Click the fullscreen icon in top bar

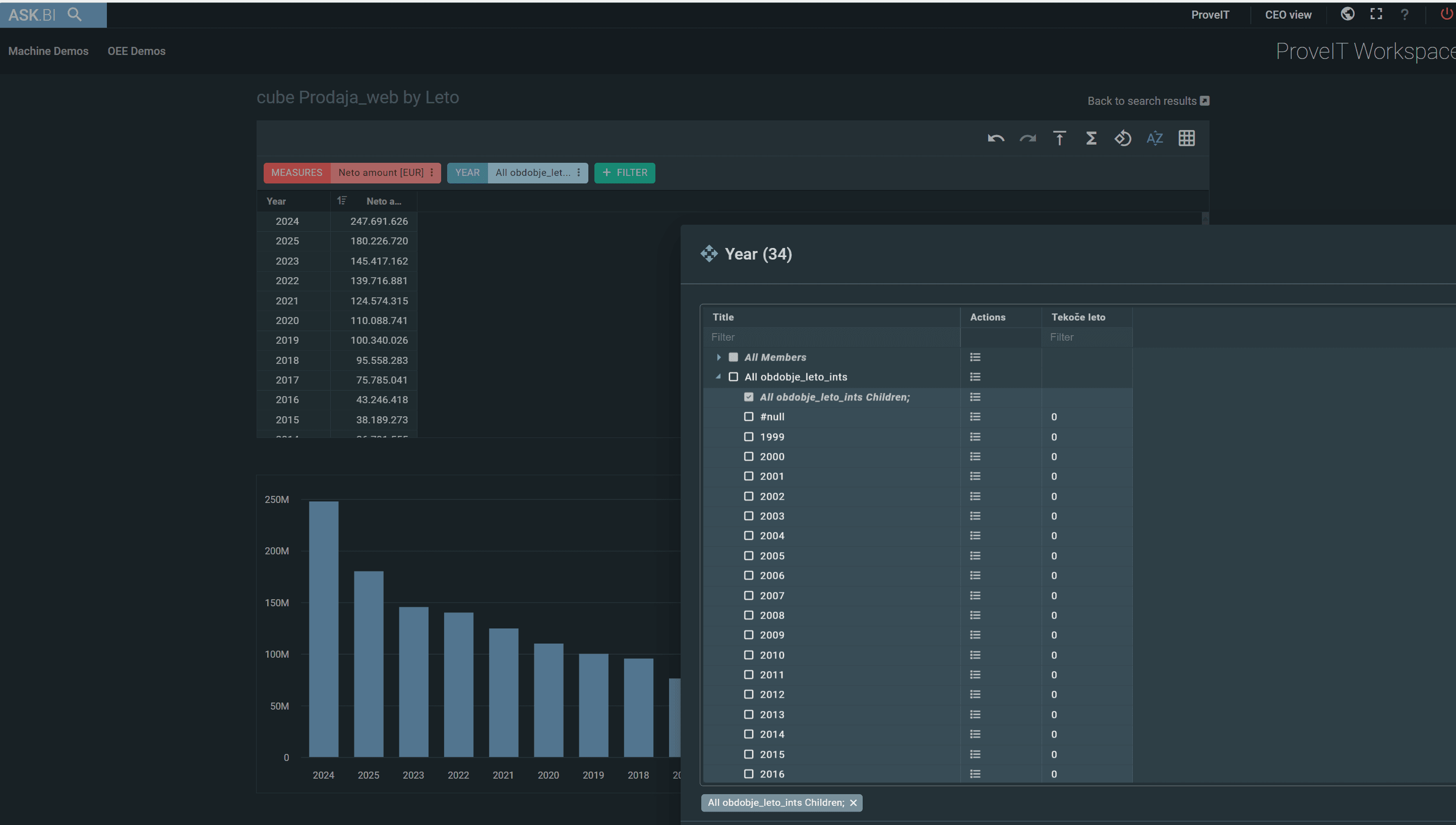coord(1376,14)
